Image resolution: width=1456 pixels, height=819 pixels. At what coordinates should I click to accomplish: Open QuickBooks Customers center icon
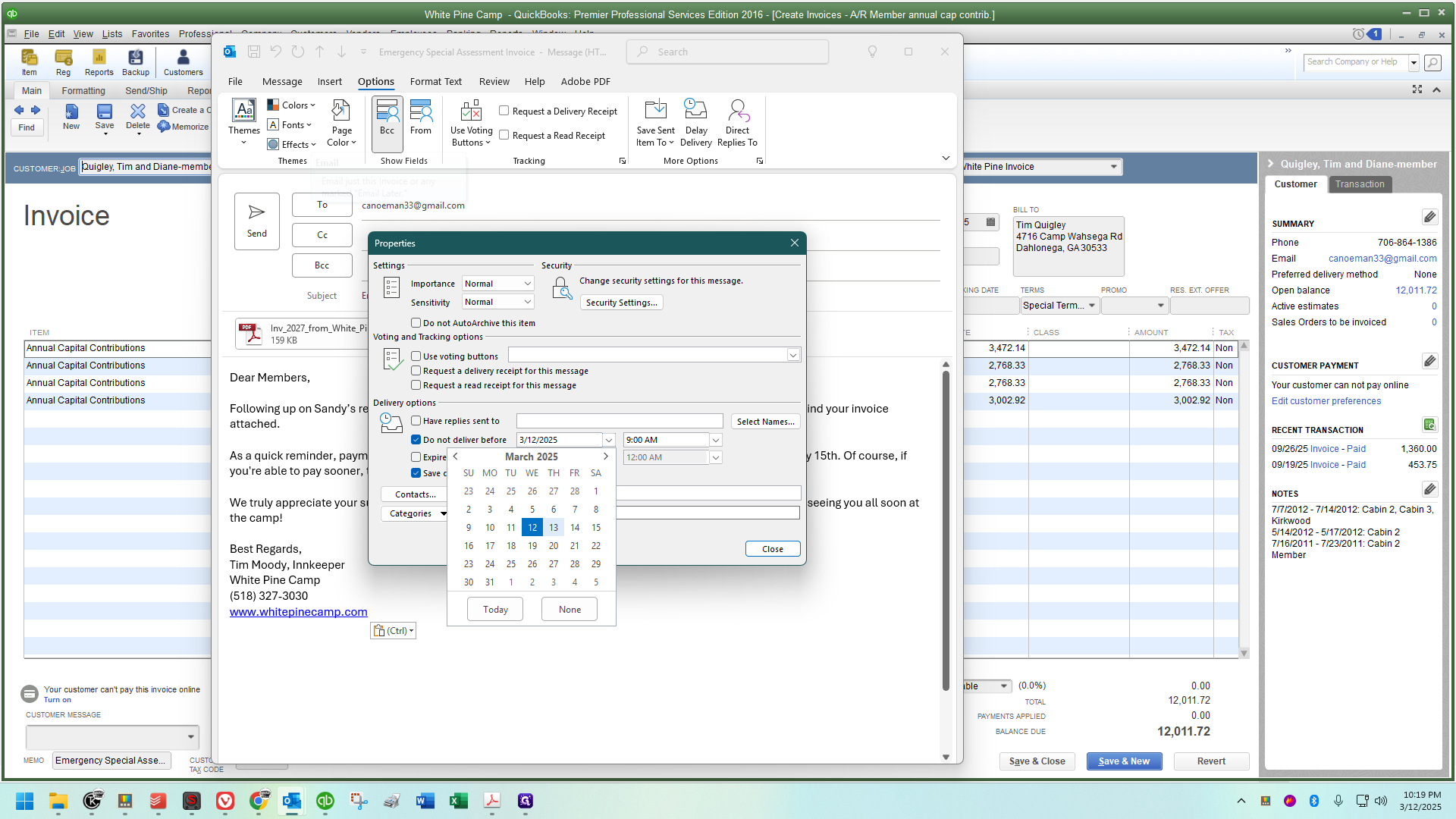[x=183, y=62]
